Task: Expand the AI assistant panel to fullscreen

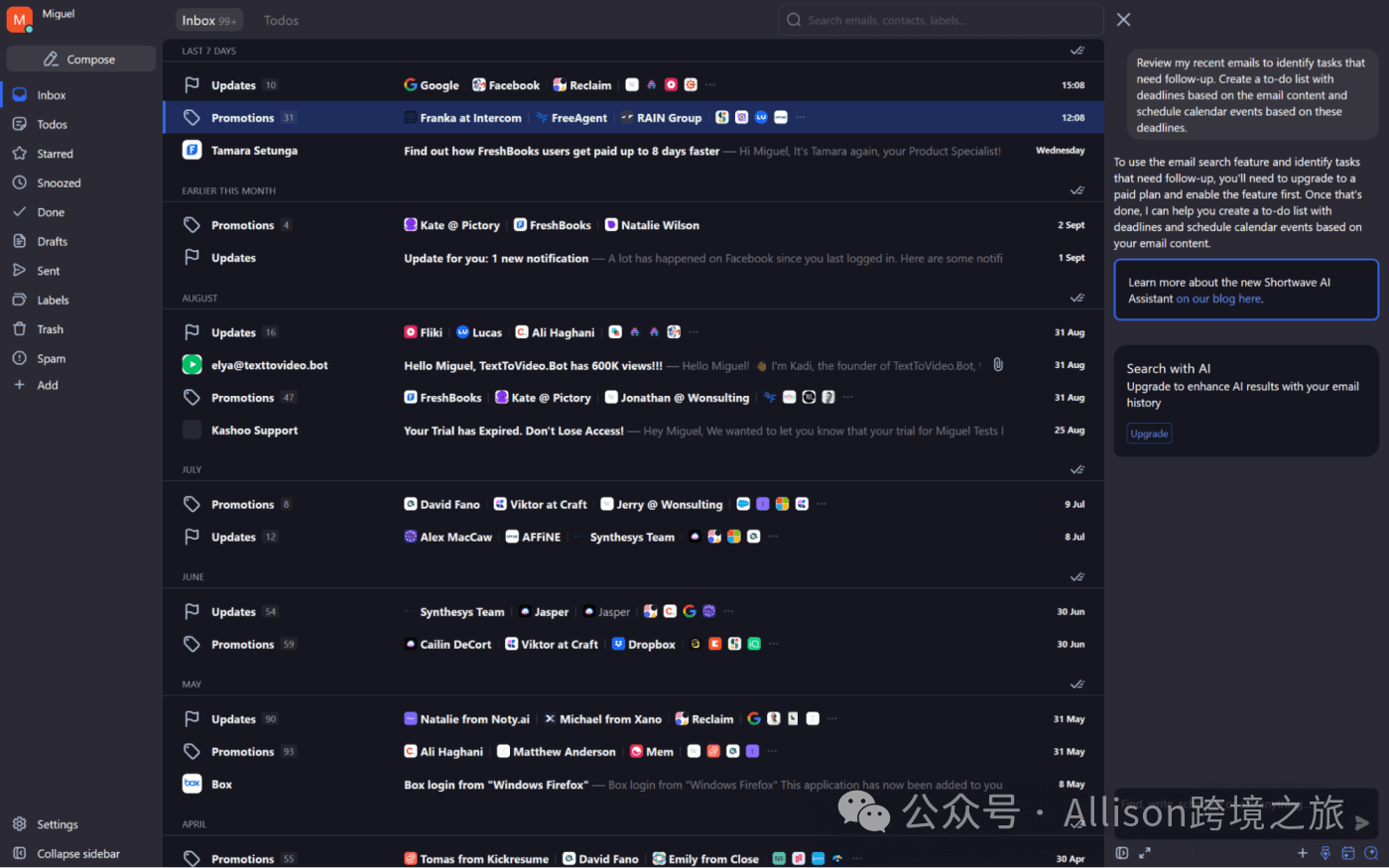Action: pos(1144,853)
